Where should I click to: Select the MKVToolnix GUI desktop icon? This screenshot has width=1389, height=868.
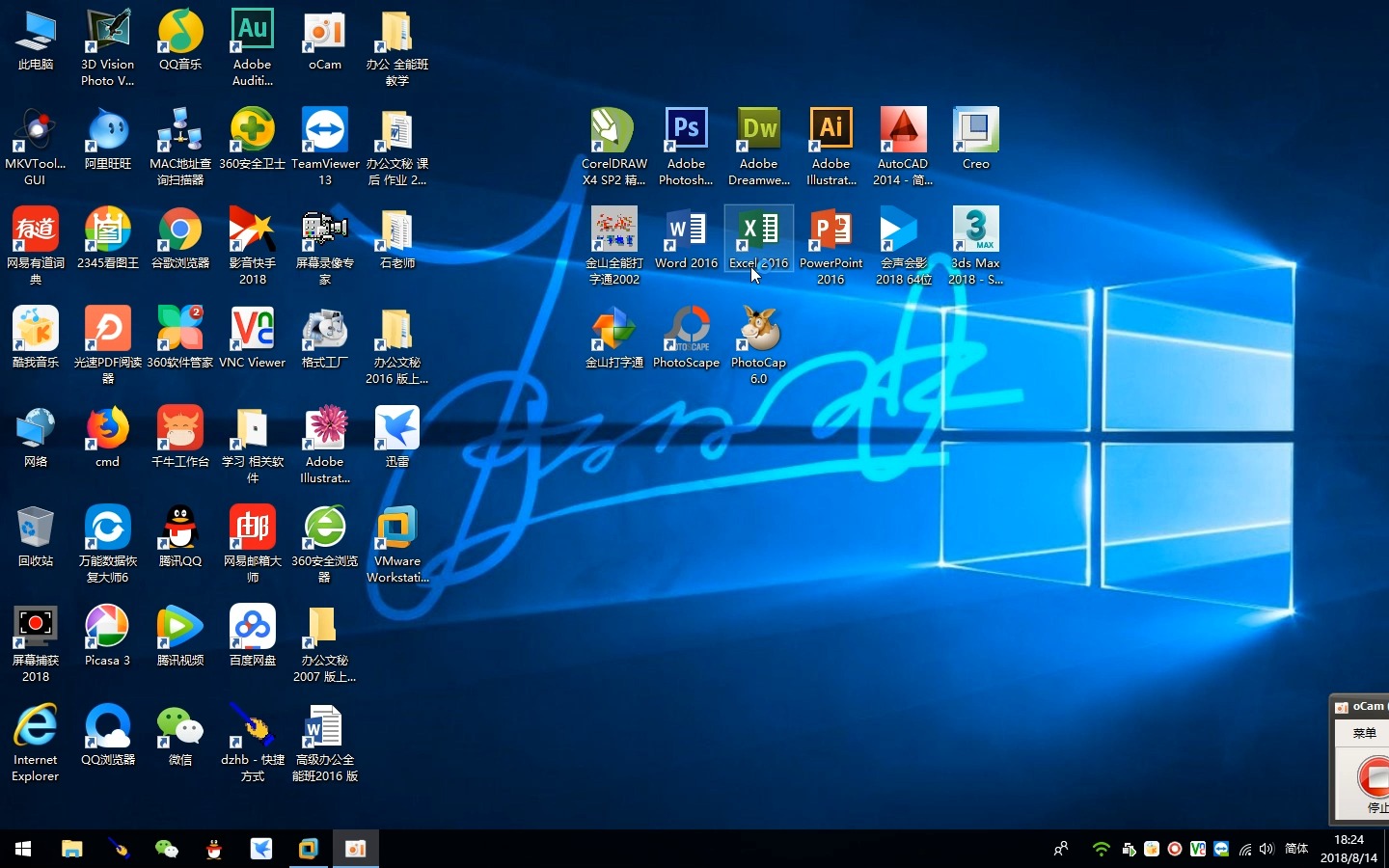pos(36,147)
